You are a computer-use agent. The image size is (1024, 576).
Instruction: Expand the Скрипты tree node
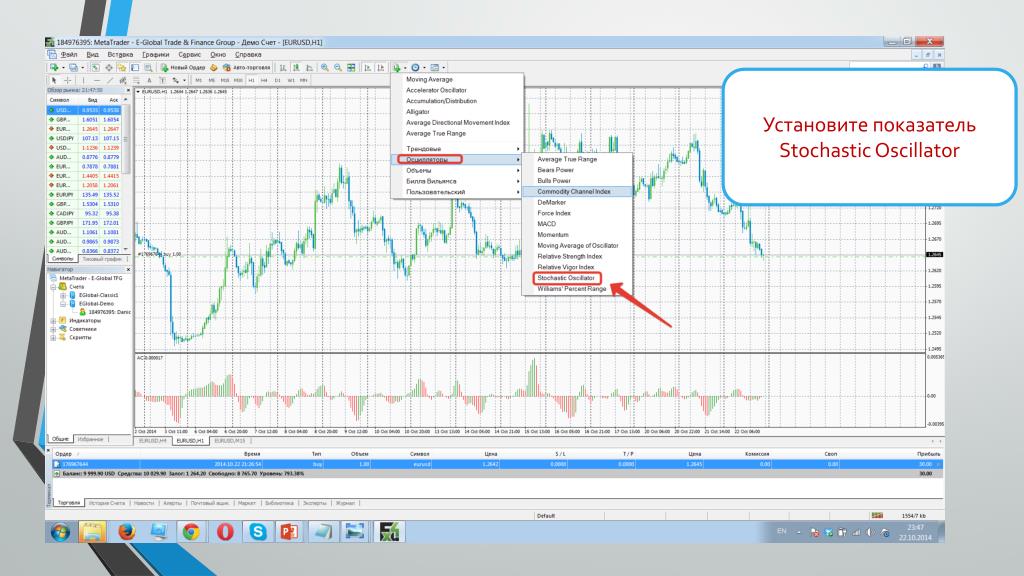54,338
